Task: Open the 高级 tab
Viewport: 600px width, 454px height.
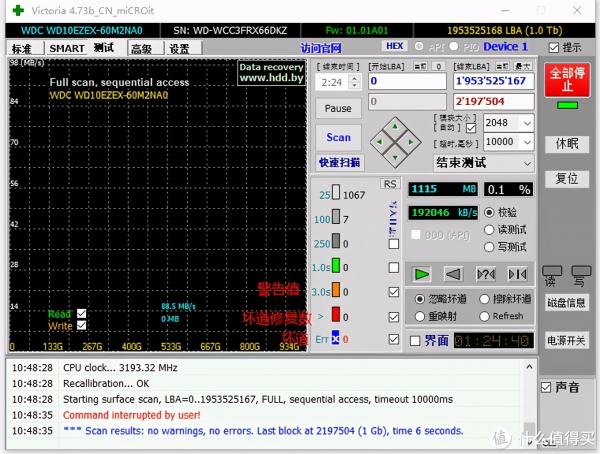Action: (141, 48)
